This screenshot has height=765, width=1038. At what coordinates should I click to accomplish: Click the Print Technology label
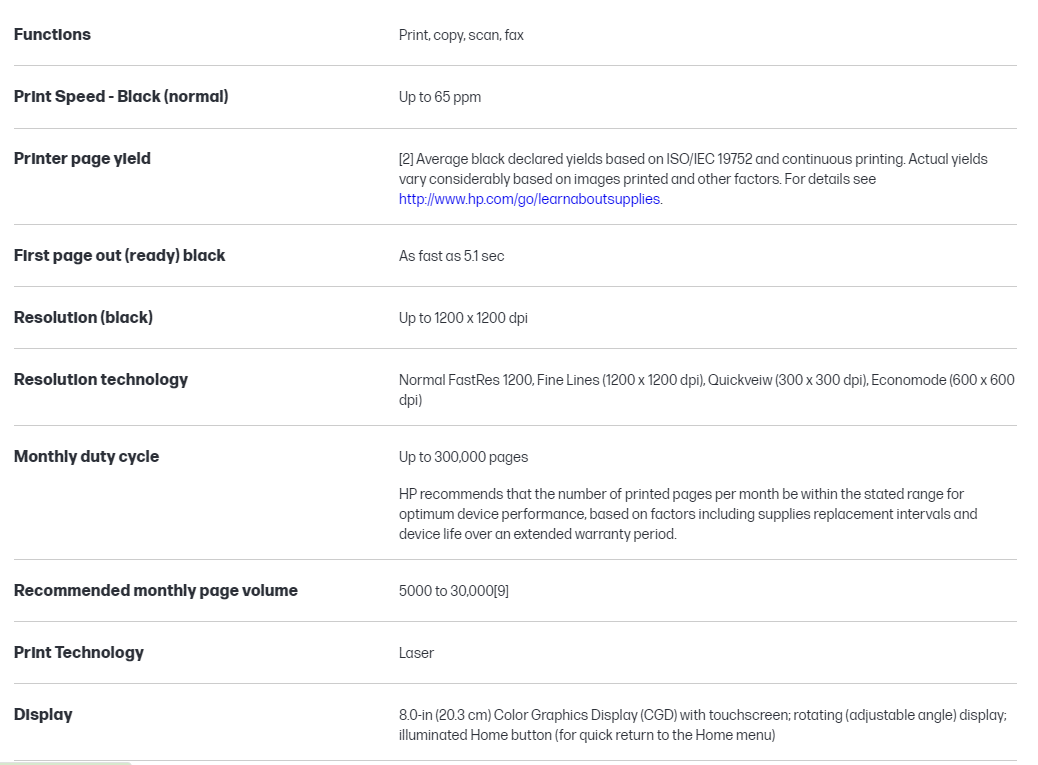coord(79,653)
